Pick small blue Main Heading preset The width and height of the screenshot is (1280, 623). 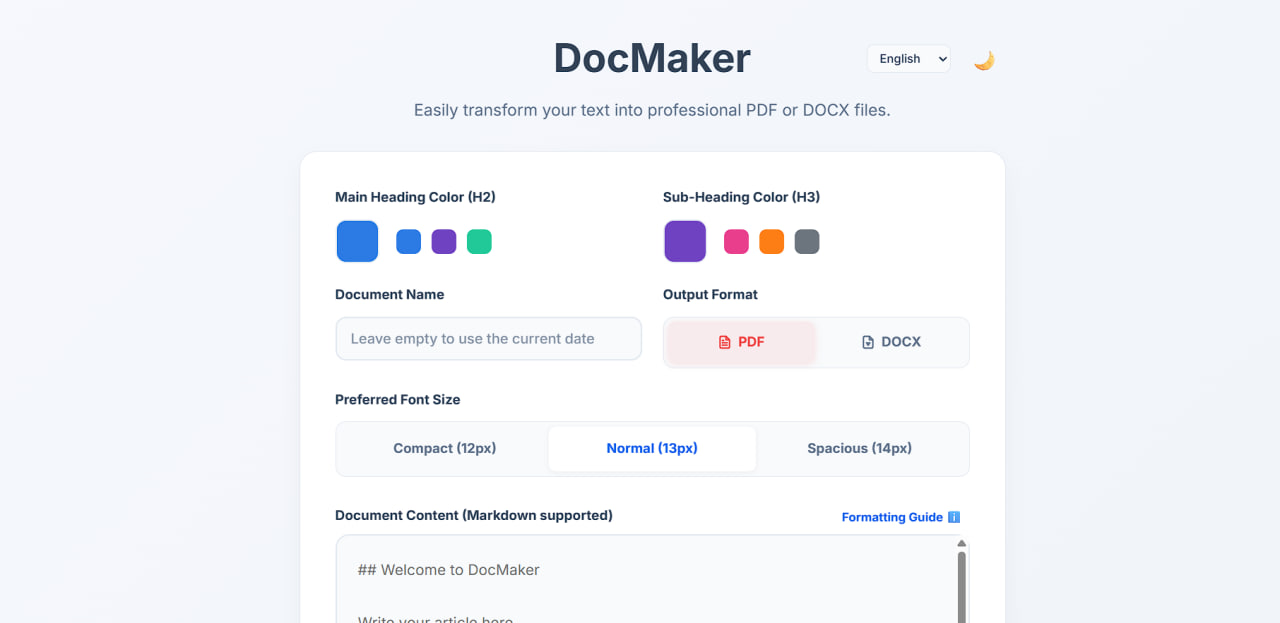pyautogui.click(x=409, y=242)
